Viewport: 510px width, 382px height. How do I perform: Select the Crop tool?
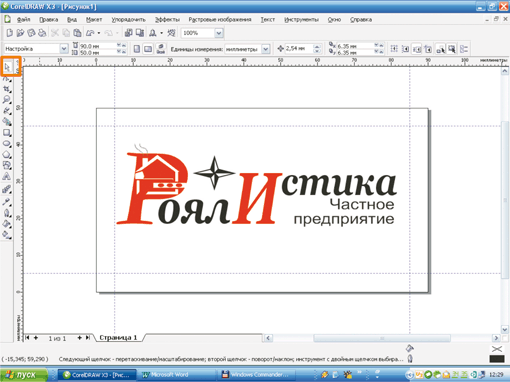[x=7, y=89]
